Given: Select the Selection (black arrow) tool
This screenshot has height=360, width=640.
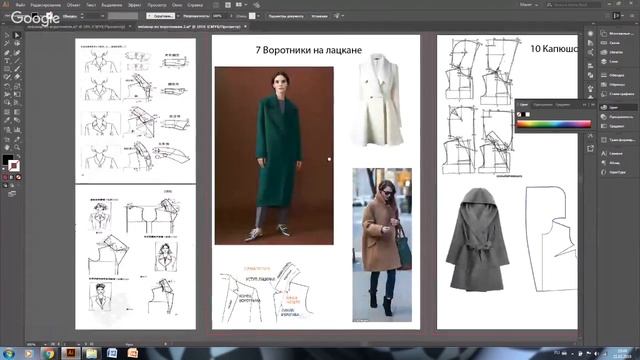Looking at the screenshot, I should [7, 36].
